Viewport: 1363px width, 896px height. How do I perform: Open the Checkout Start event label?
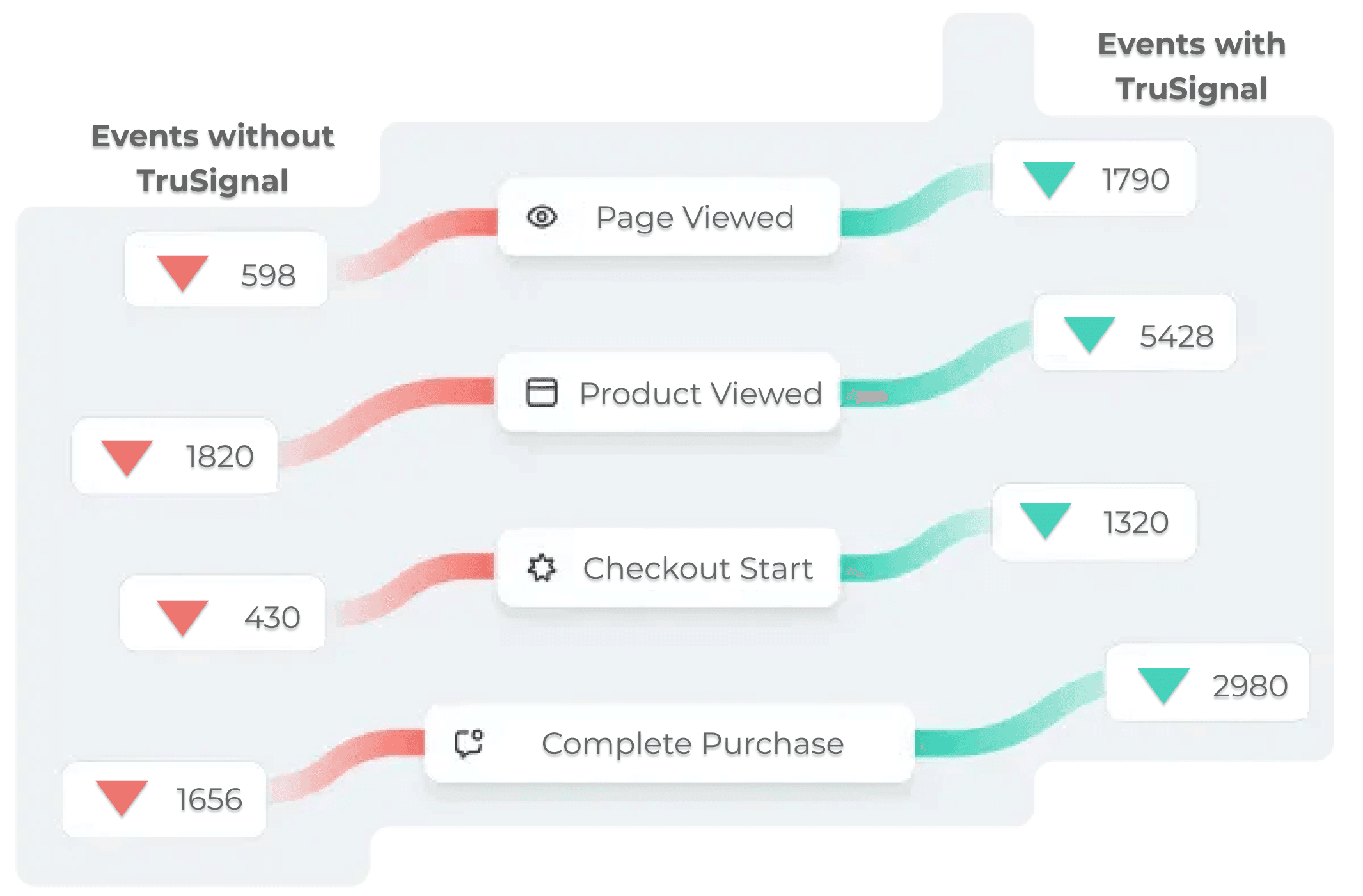[x=698, y=569]
